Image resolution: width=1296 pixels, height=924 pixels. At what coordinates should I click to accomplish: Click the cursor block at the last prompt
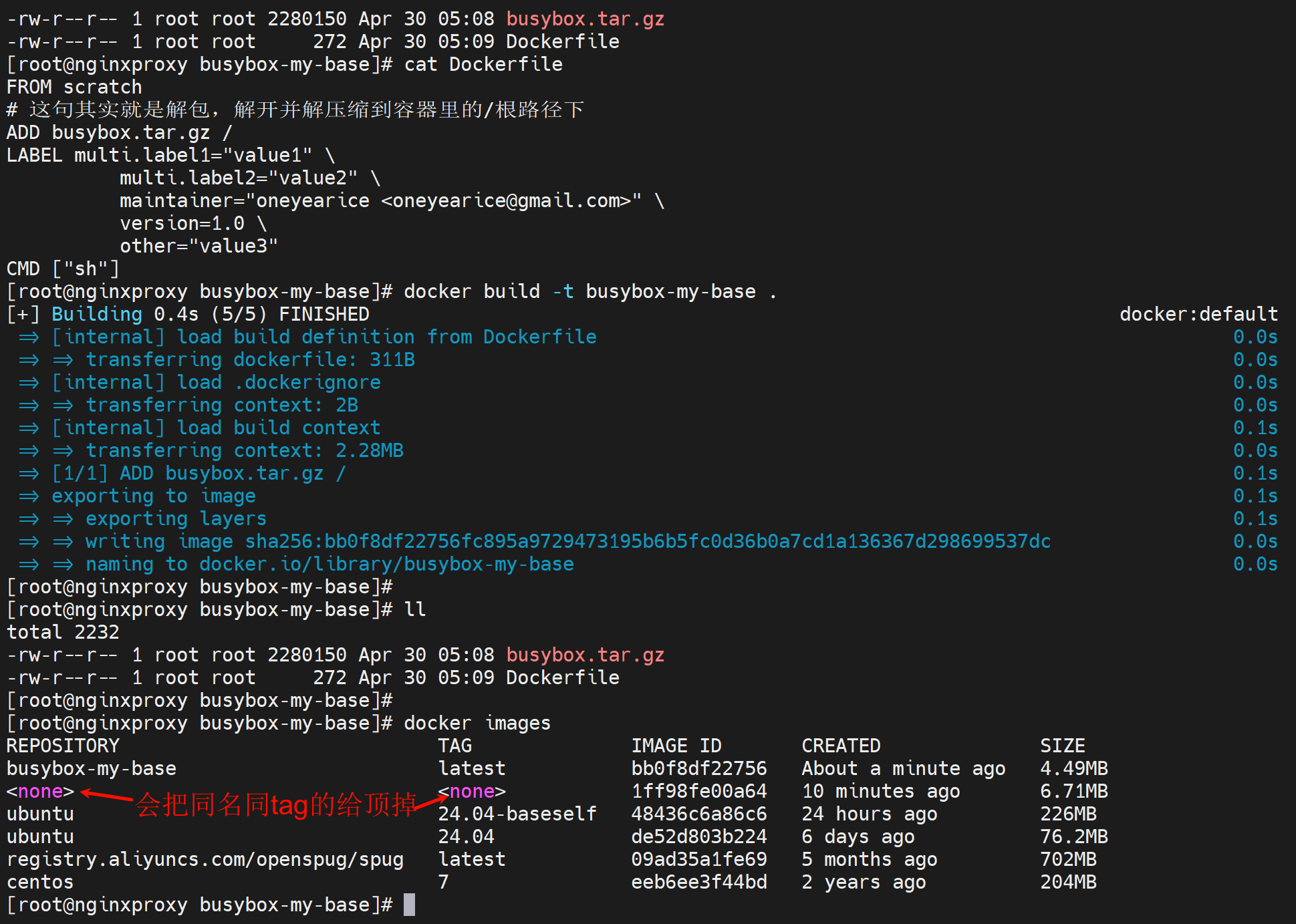tap(409, 905)
